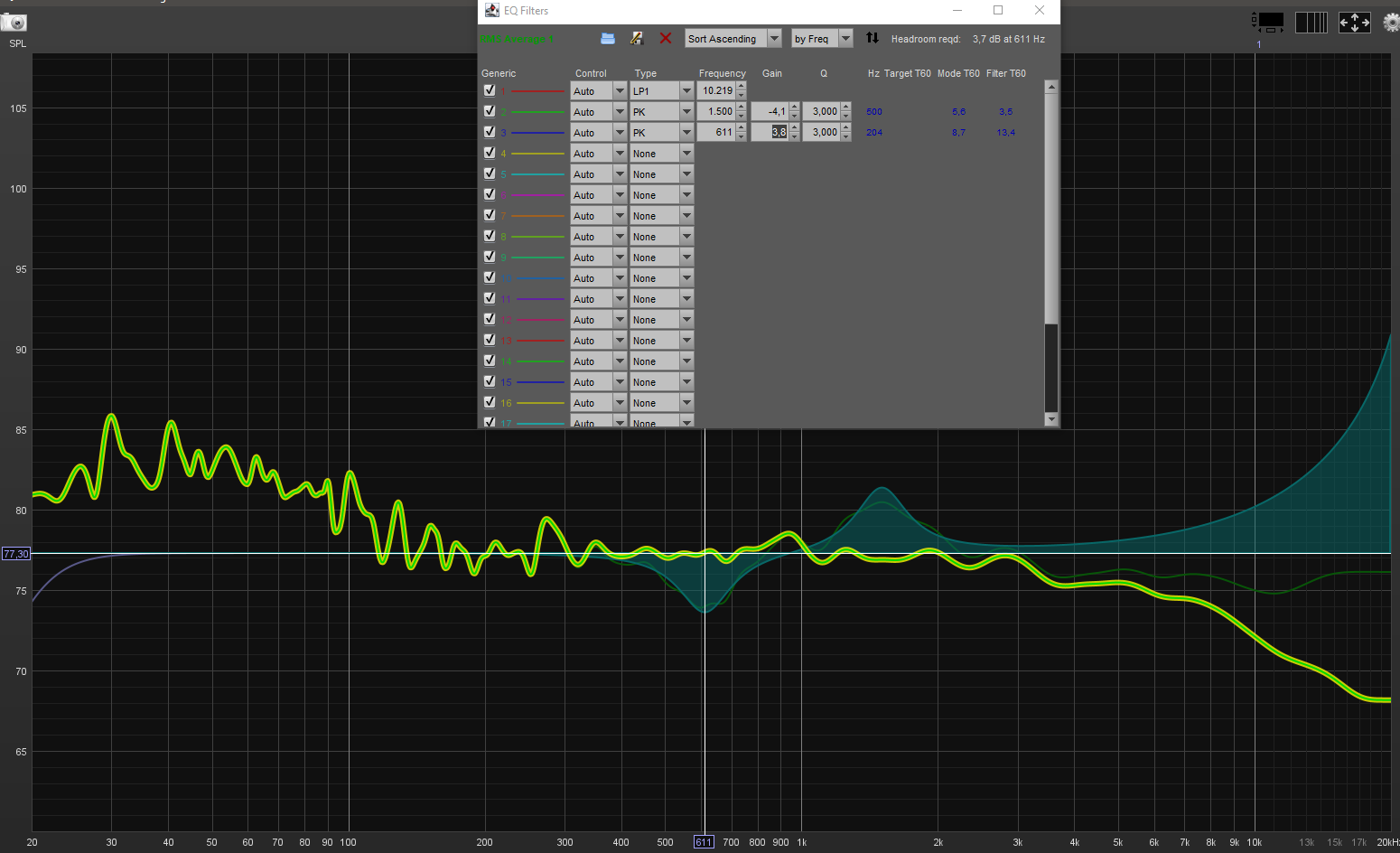
Task: Open filter 1 Control dropdown showing Auto
Action: [x=598, y=90]
